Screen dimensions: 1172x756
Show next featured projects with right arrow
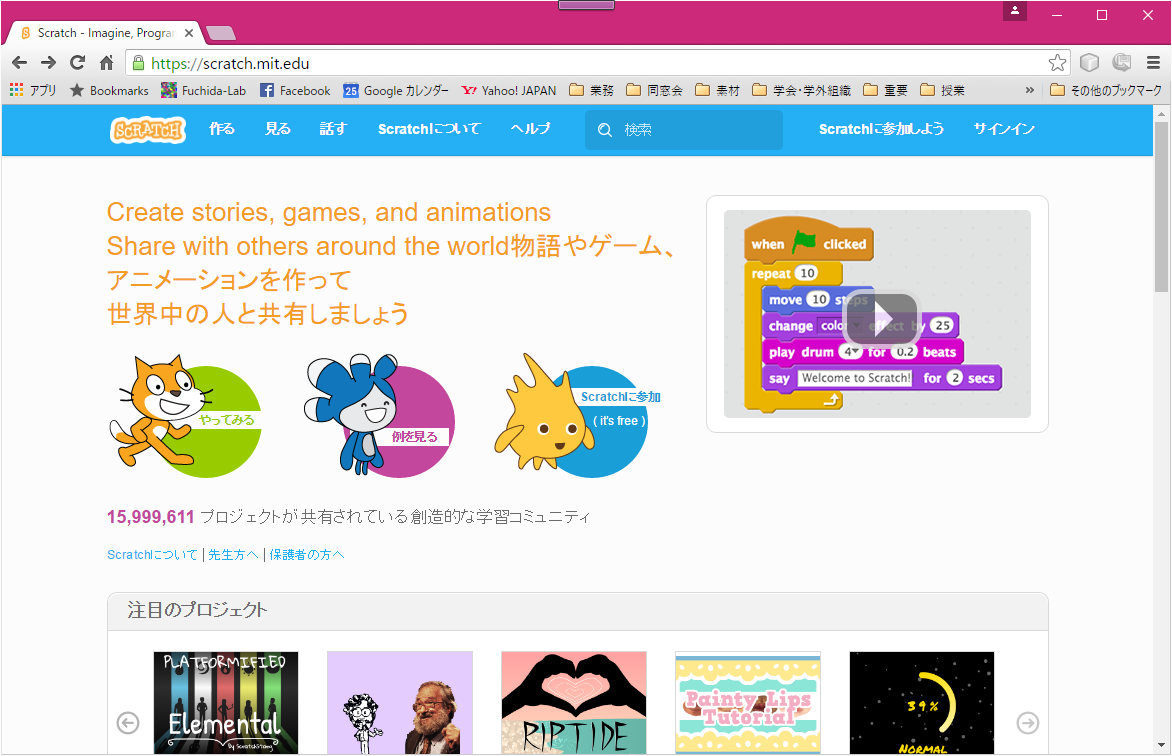point(1027,722)
